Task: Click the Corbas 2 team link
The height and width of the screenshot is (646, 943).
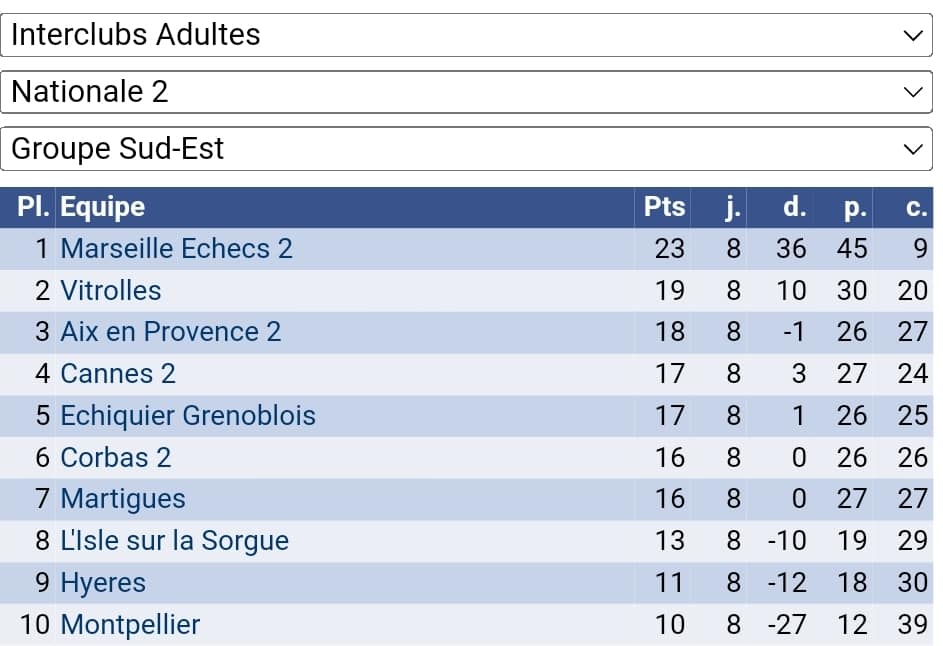Action: point(115,457)
